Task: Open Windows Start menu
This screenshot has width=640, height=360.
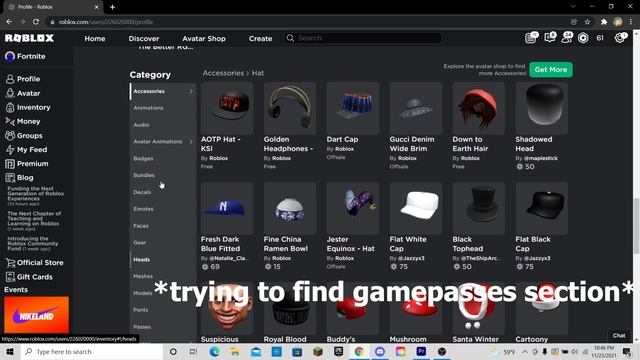Action: click(x=10, y=351)
